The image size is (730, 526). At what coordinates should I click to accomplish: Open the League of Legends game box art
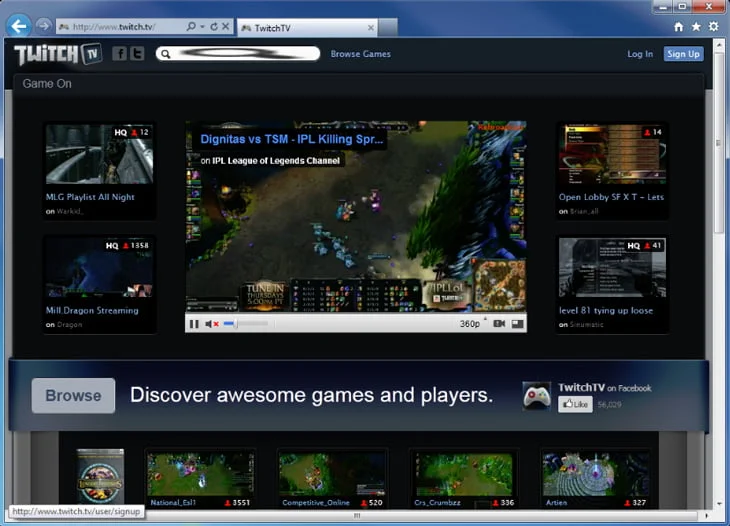tap(100, 476)
